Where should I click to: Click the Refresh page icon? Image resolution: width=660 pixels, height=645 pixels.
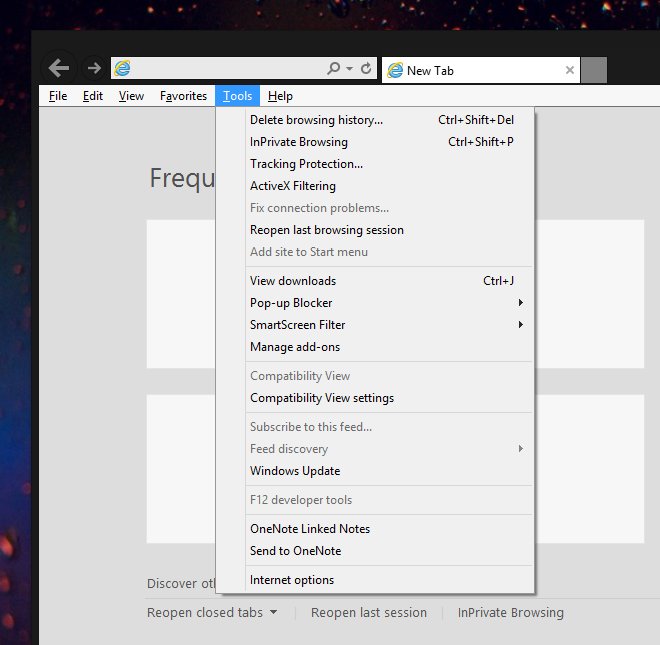pyautogui.click(x=366, y=69)
